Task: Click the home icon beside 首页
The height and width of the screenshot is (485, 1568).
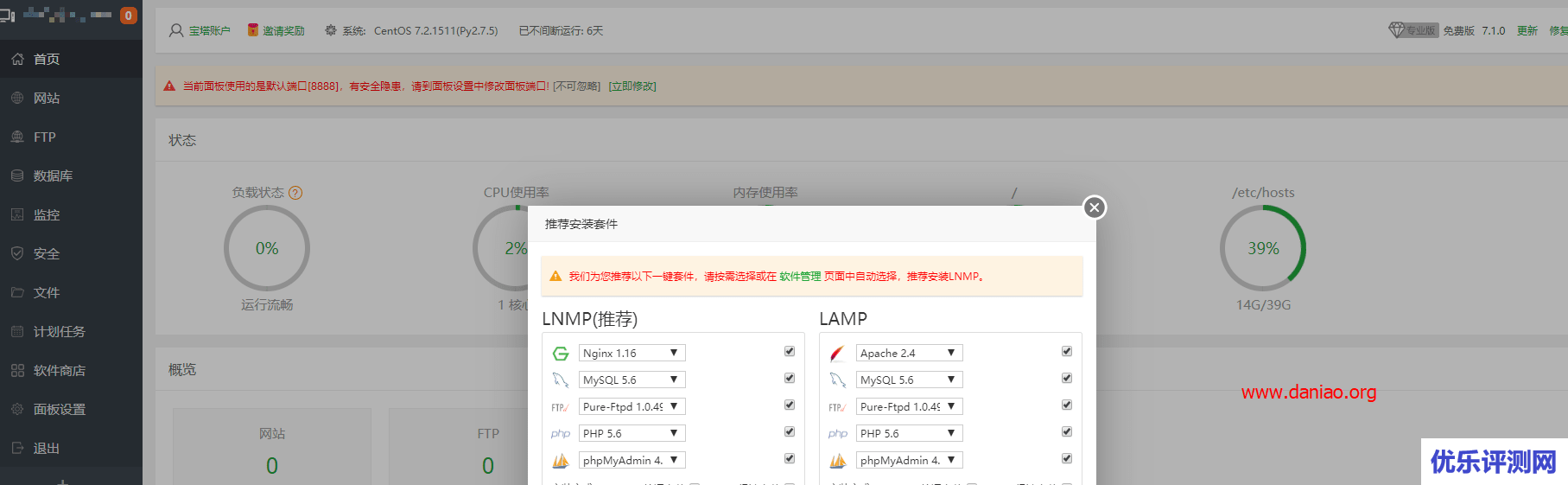Action: click(x=17, y=59)
